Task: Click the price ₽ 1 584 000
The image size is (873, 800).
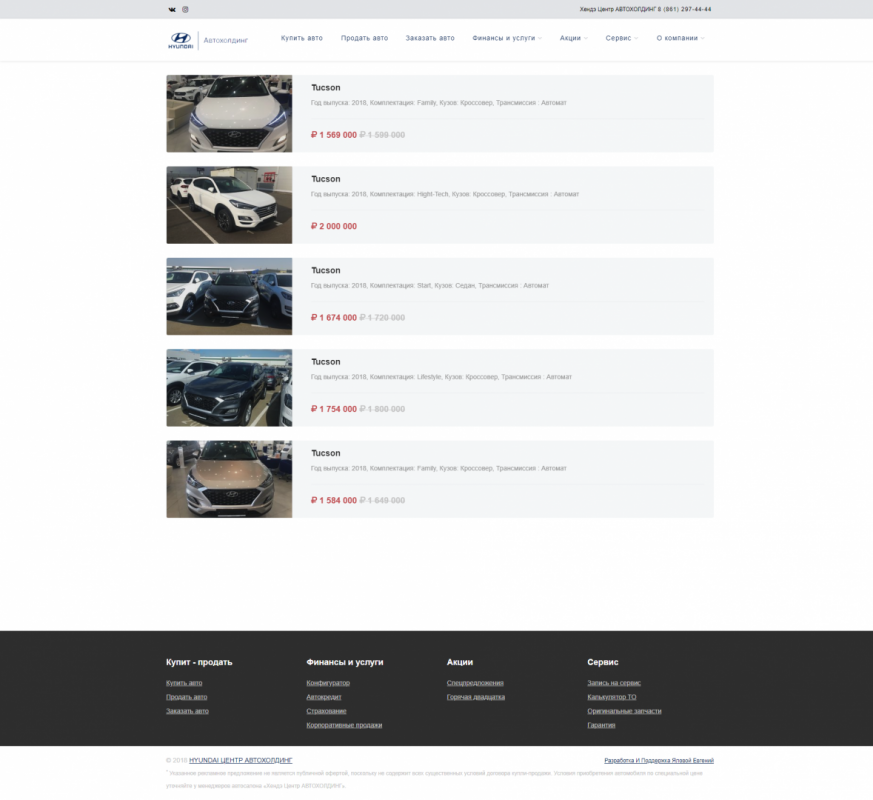Action: click(333, 500)
